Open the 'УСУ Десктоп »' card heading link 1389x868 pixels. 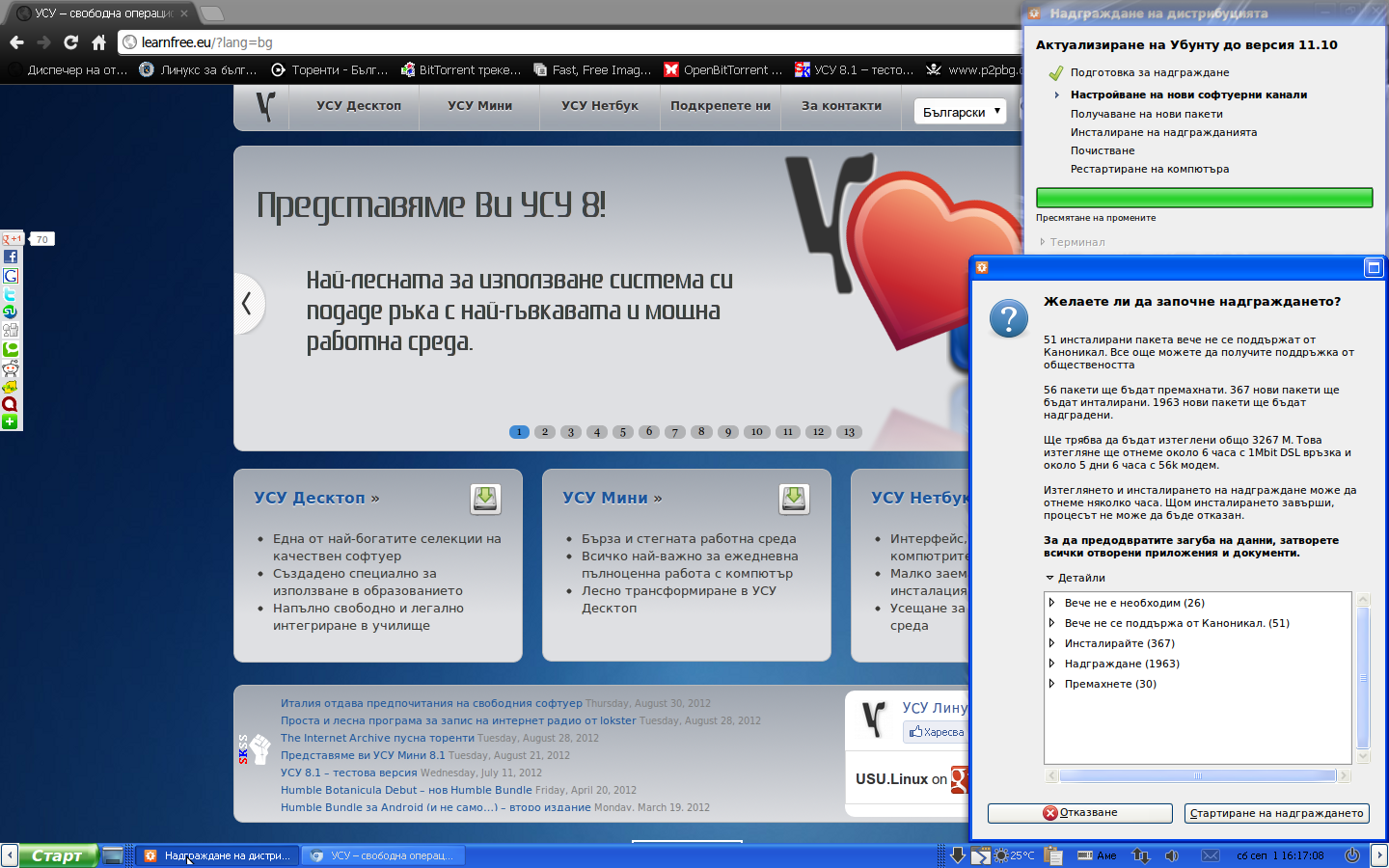[x=316, y=498]
